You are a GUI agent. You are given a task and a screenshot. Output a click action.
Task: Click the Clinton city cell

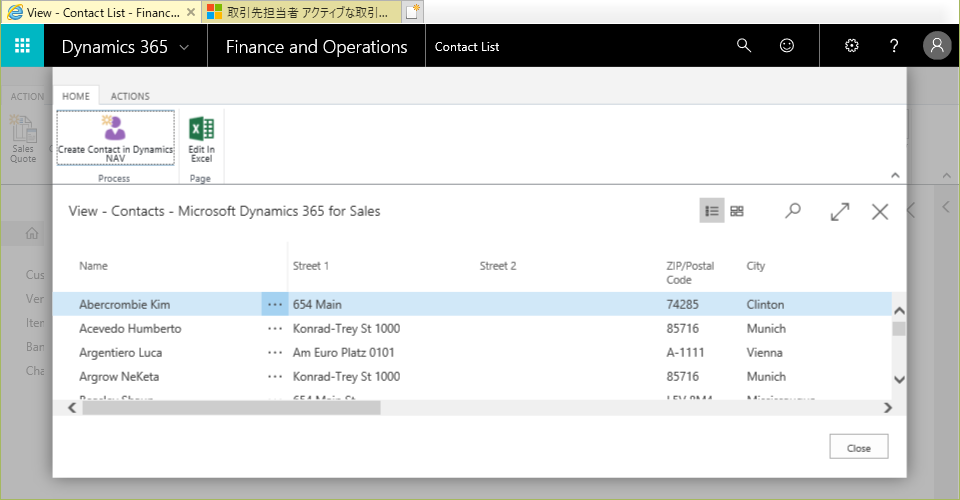pos(765,304)
